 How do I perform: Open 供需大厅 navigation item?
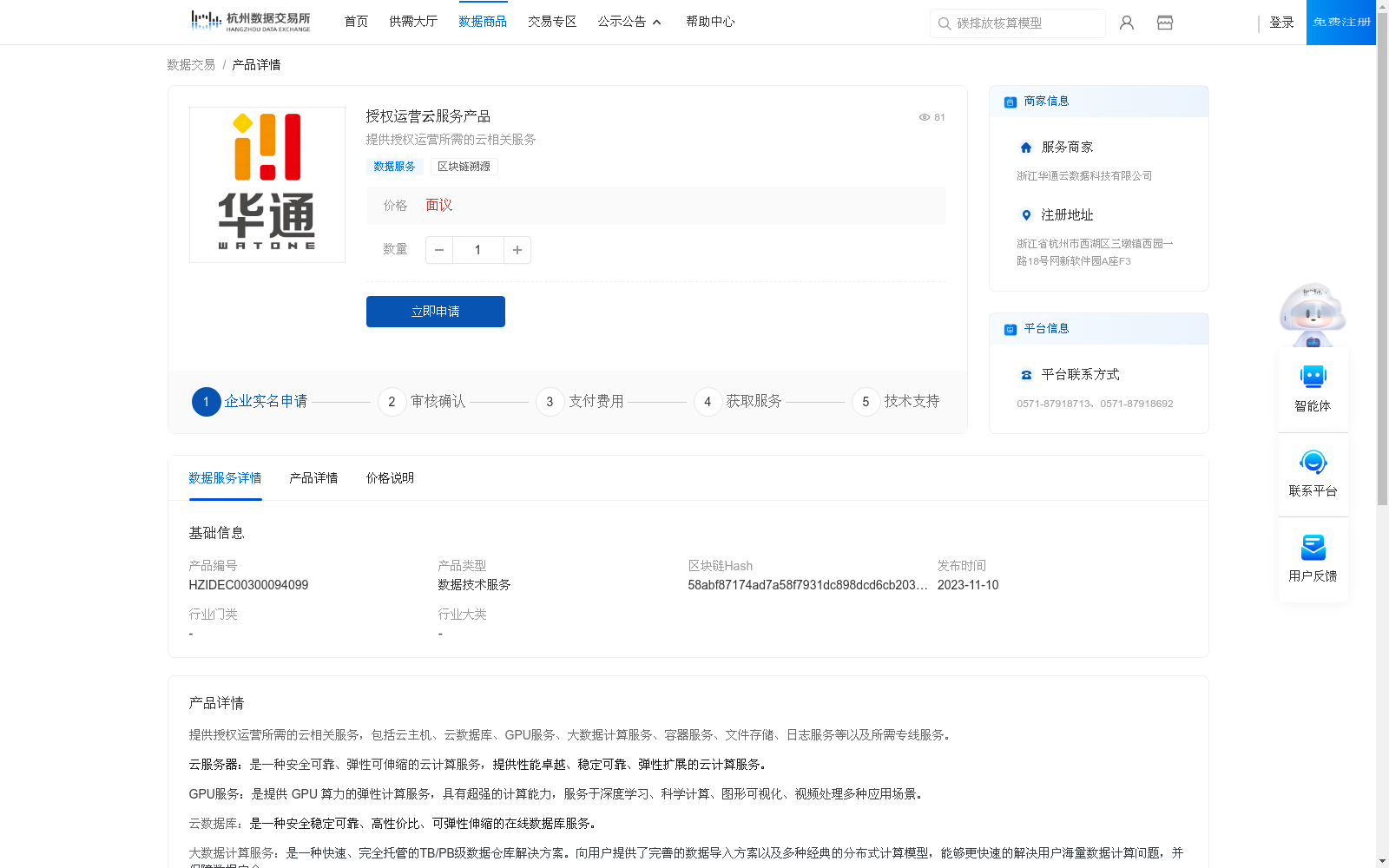click(414, 22)
